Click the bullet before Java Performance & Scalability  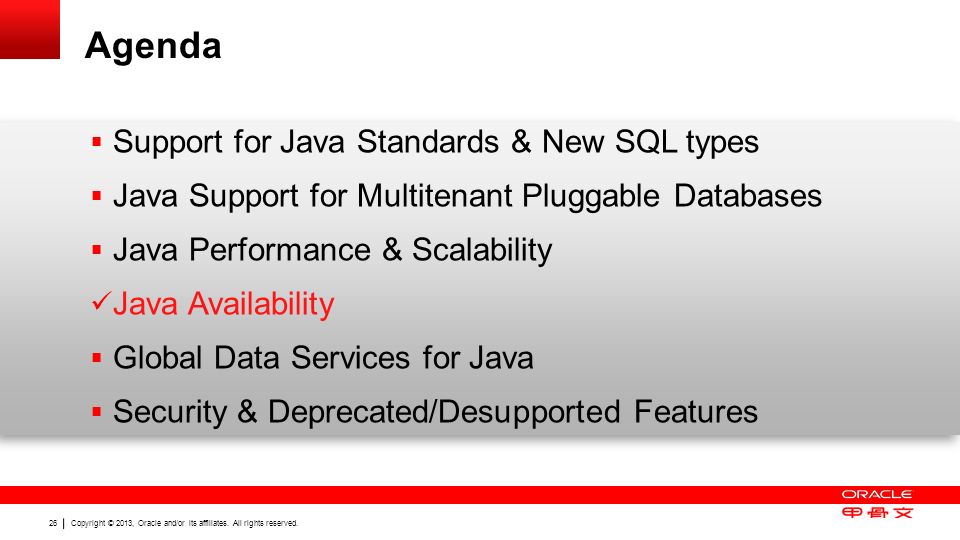(x=96, y=250)
